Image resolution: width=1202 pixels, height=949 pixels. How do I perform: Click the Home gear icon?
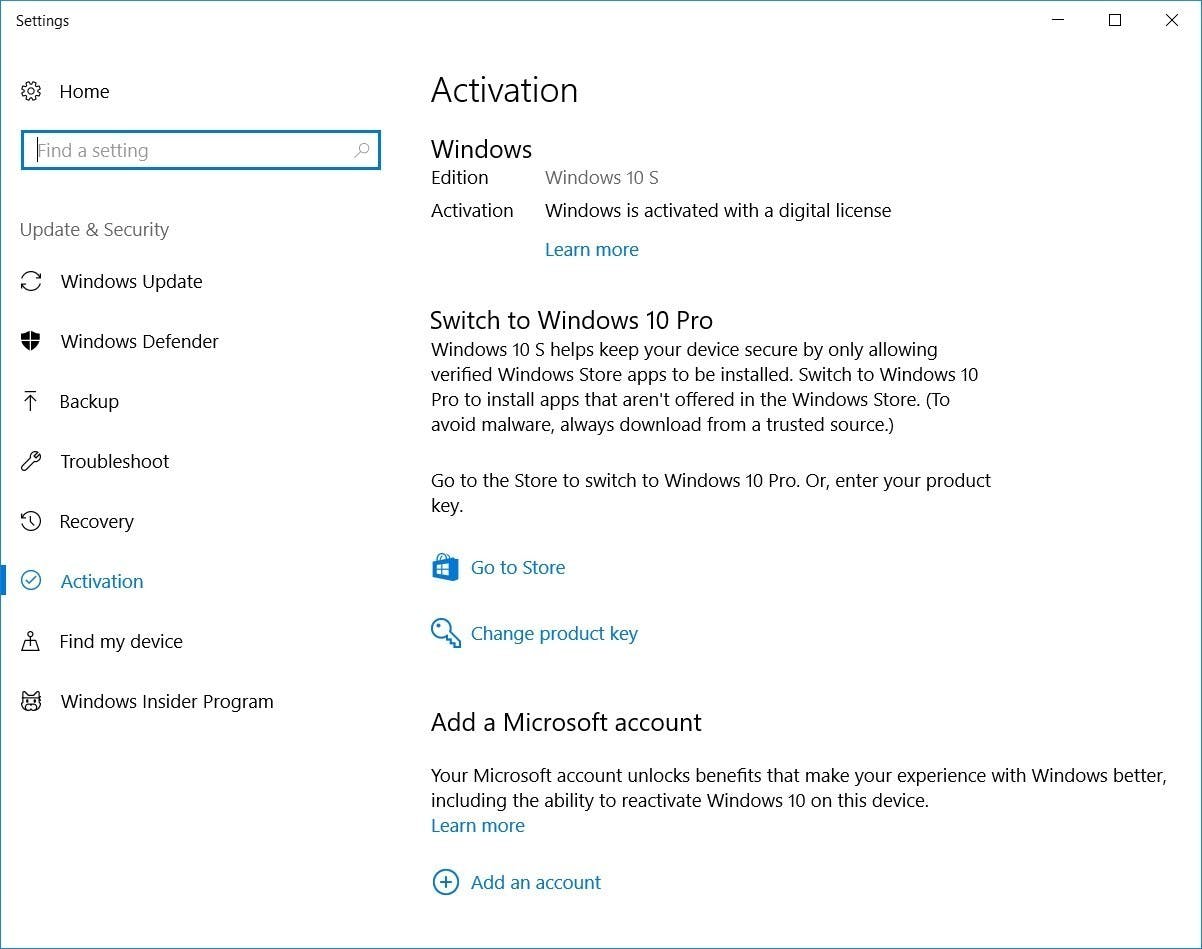point(31,91)
